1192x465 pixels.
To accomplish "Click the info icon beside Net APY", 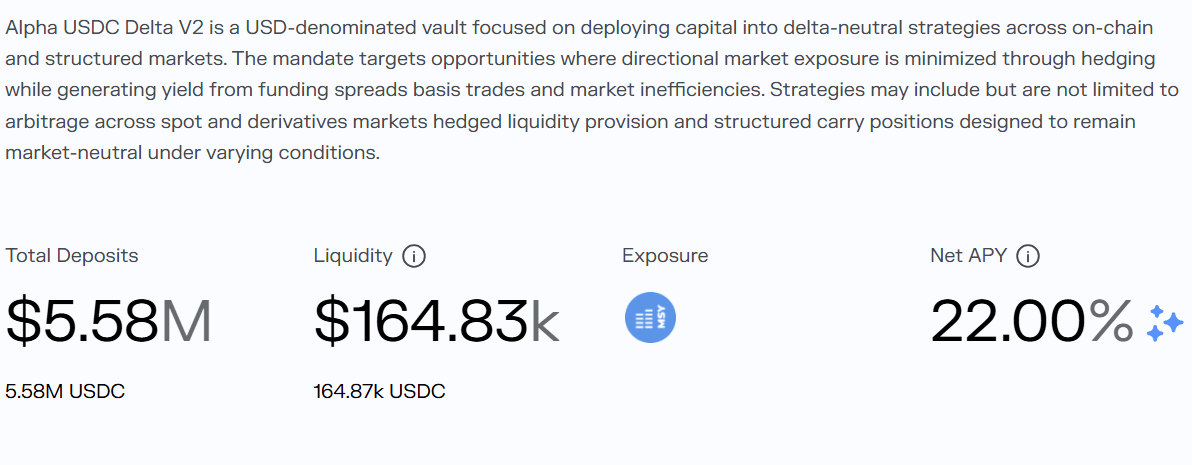I will coord(1028,256).
